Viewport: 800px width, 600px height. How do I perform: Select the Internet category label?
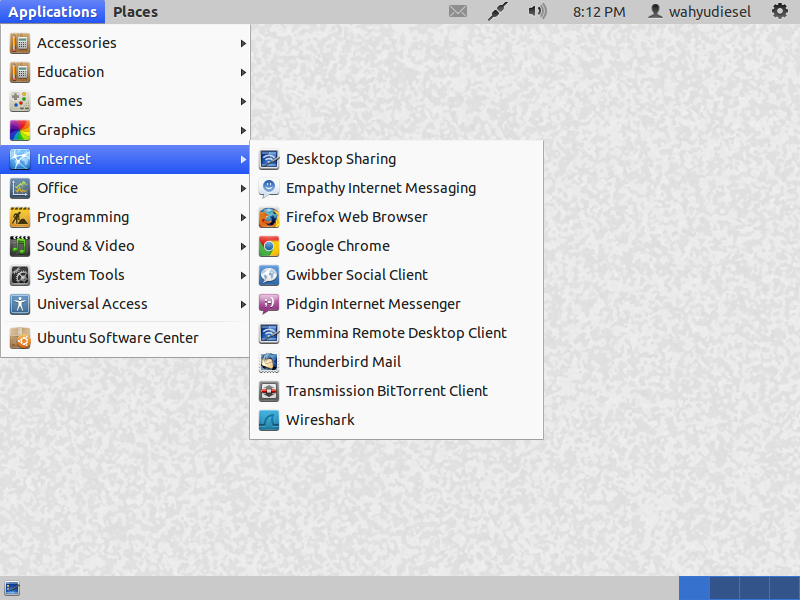64,159
